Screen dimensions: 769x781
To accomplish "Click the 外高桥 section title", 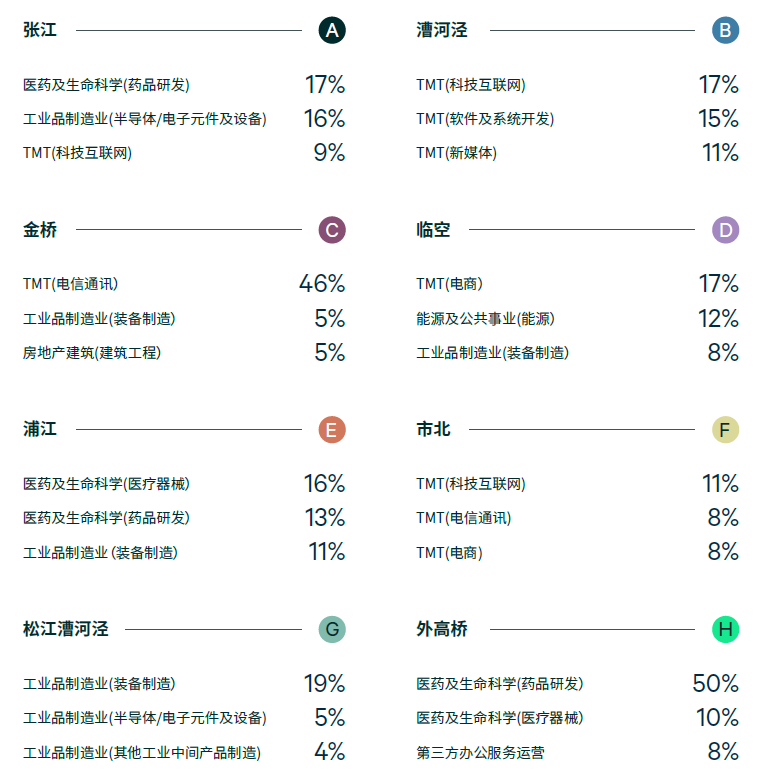I will point(442,630).
